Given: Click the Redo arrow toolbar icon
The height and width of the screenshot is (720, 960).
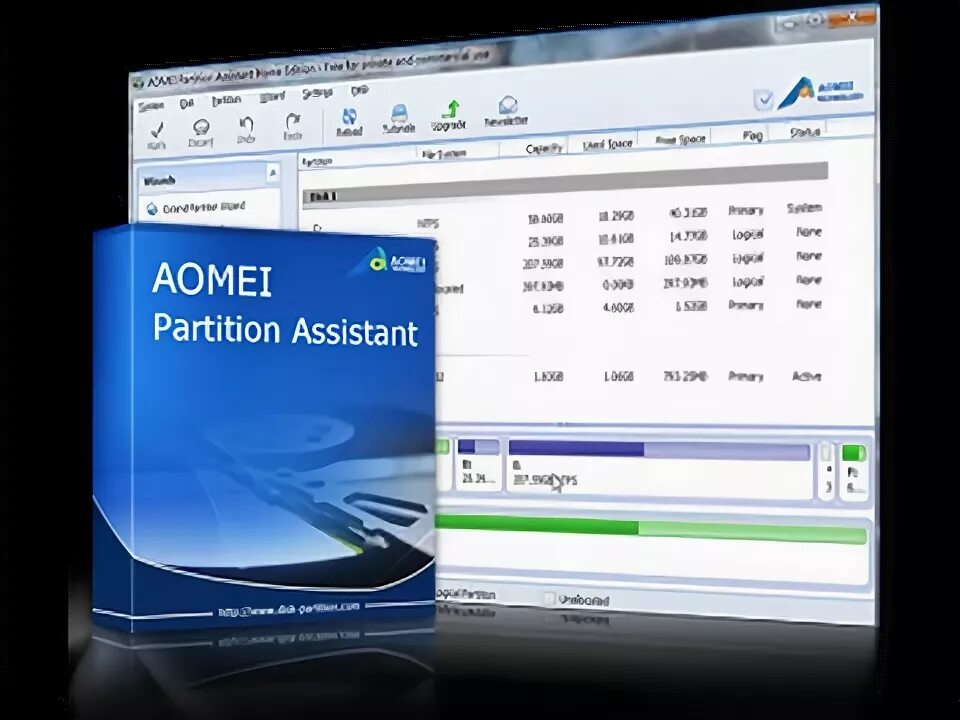Looking at the screenshot, I should 293,127.
